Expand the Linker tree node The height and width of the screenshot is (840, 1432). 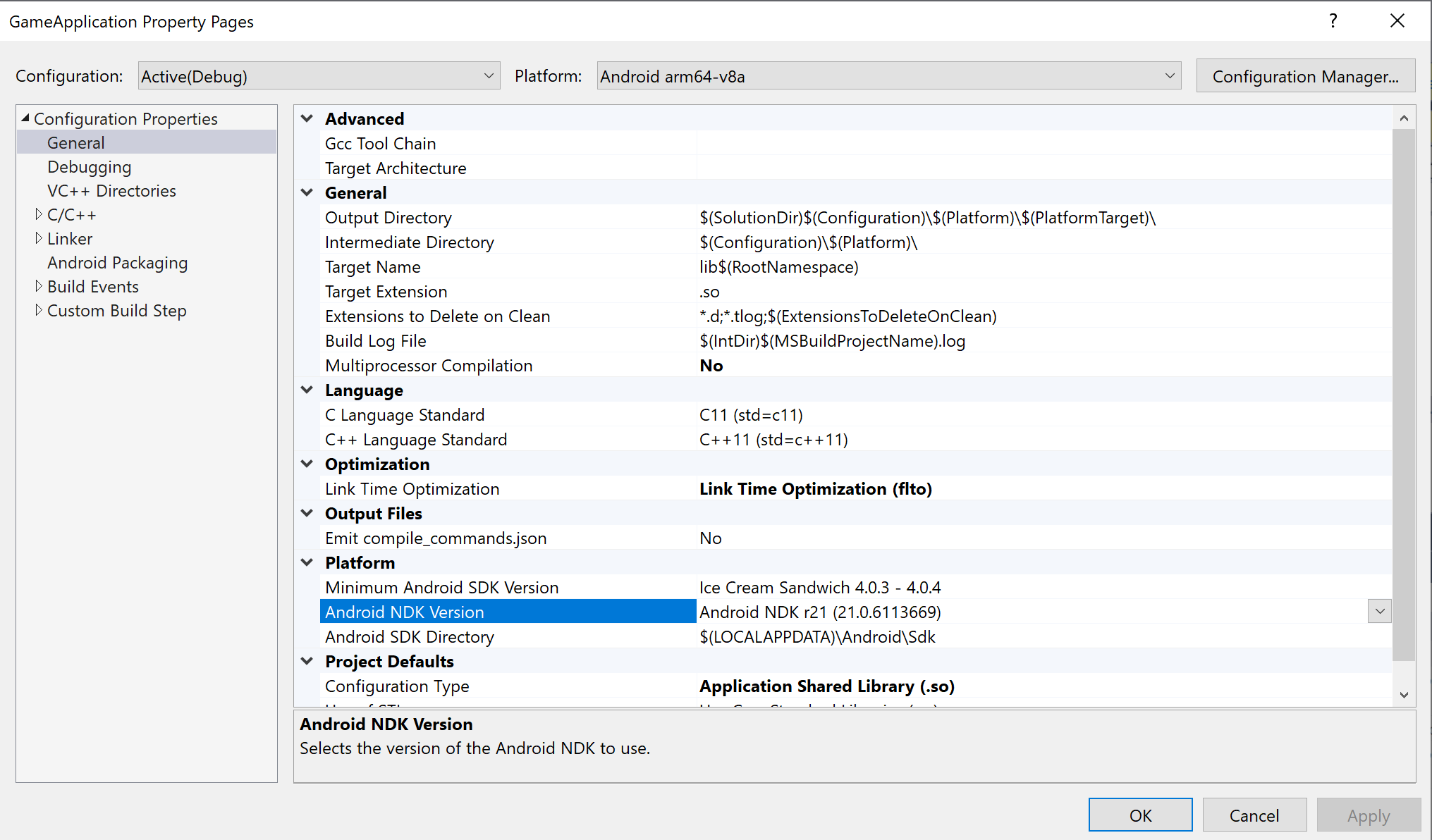39,238
